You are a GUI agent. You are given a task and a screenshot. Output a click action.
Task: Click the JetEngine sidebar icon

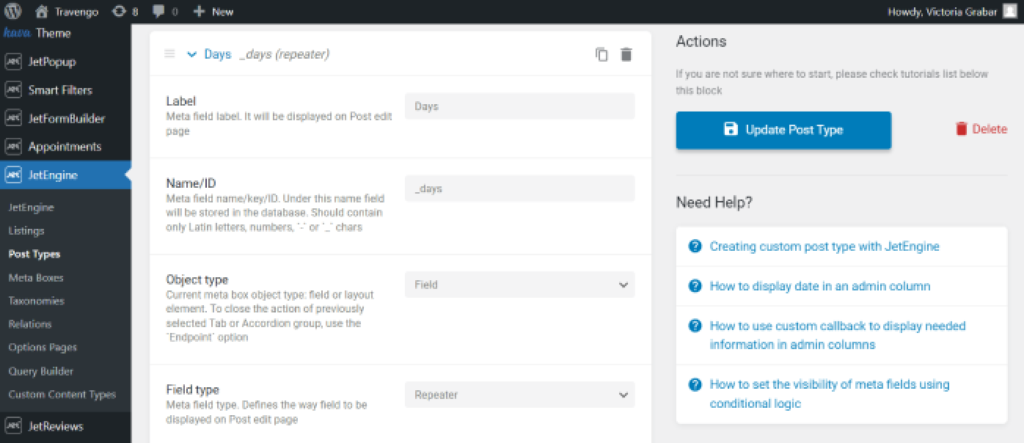pos(13,174)
